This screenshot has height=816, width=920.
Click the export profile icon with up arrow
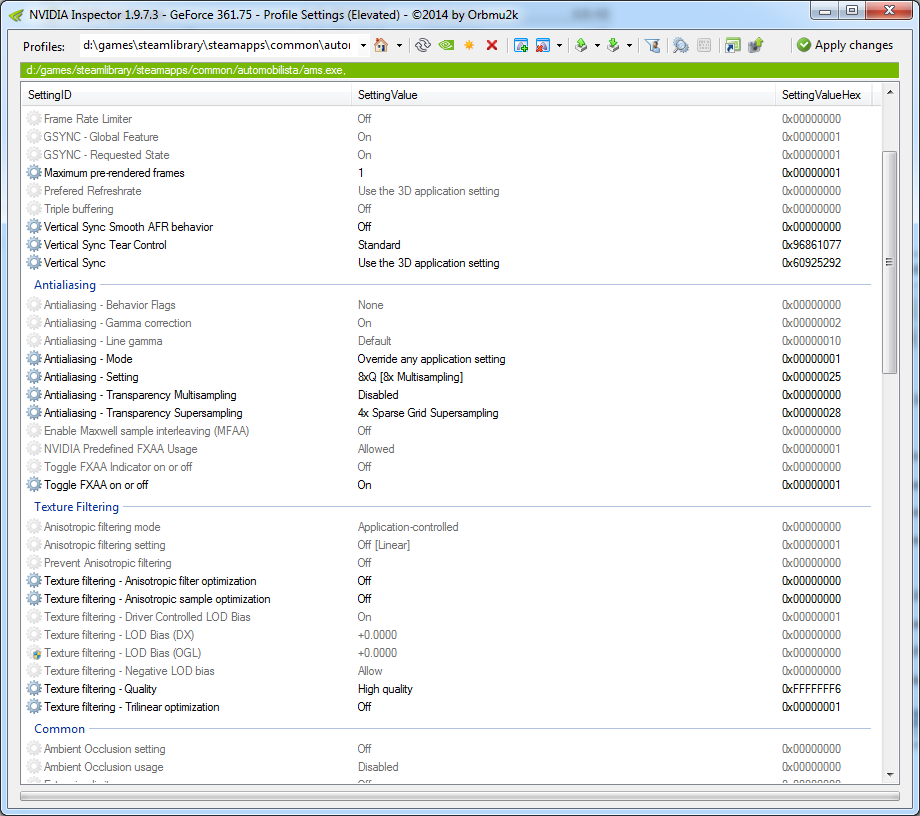581,45
